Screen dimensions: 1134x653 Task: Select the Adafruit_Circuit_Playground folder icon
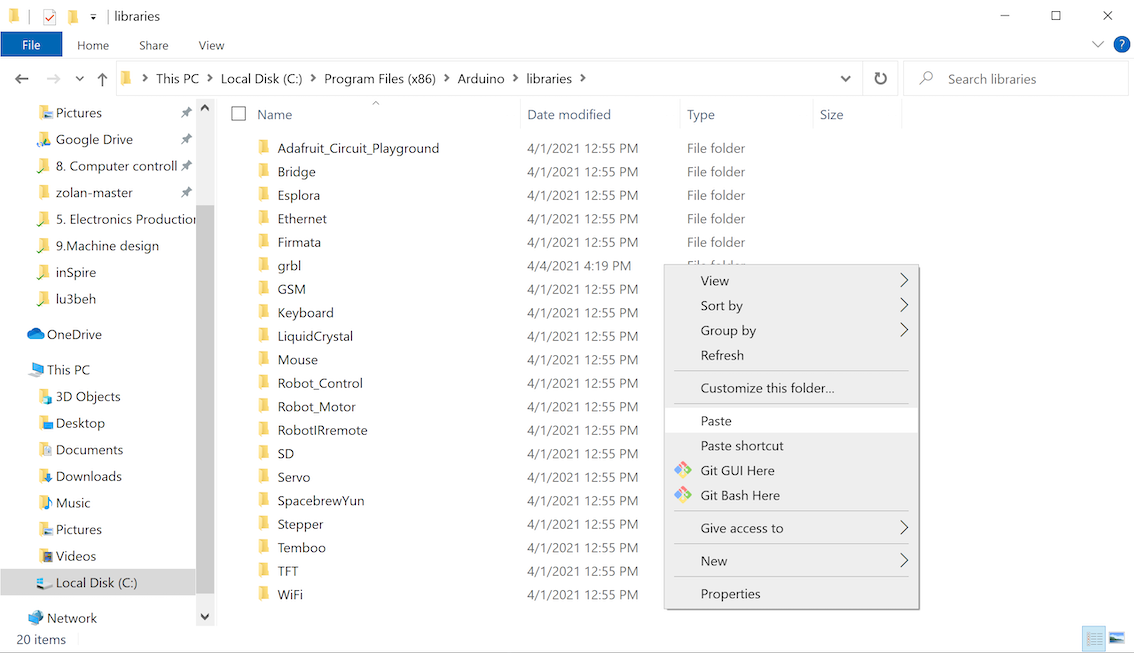[x=264, y=148]
